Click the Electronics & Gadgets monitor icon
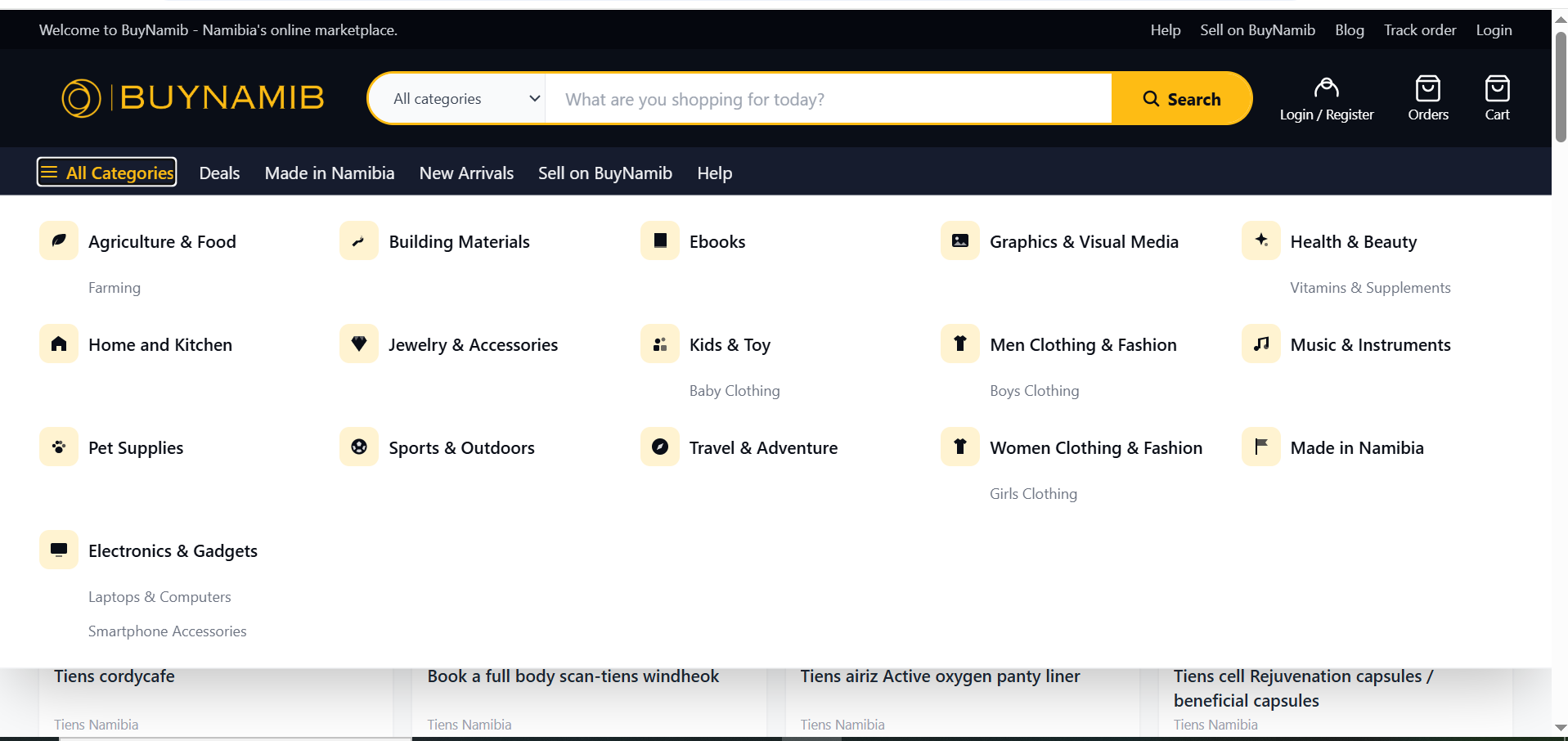This screenshot has height=741, width=1568. [x=59, y=550]
